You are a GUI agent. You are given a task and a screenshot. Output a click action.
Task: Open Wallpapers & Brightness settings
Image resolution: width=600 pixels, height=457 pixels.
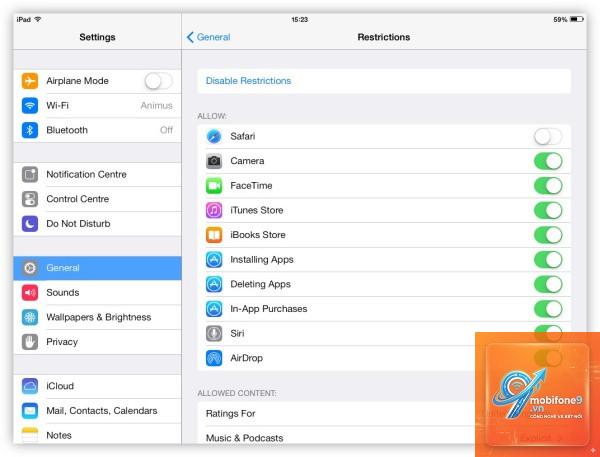97,317
